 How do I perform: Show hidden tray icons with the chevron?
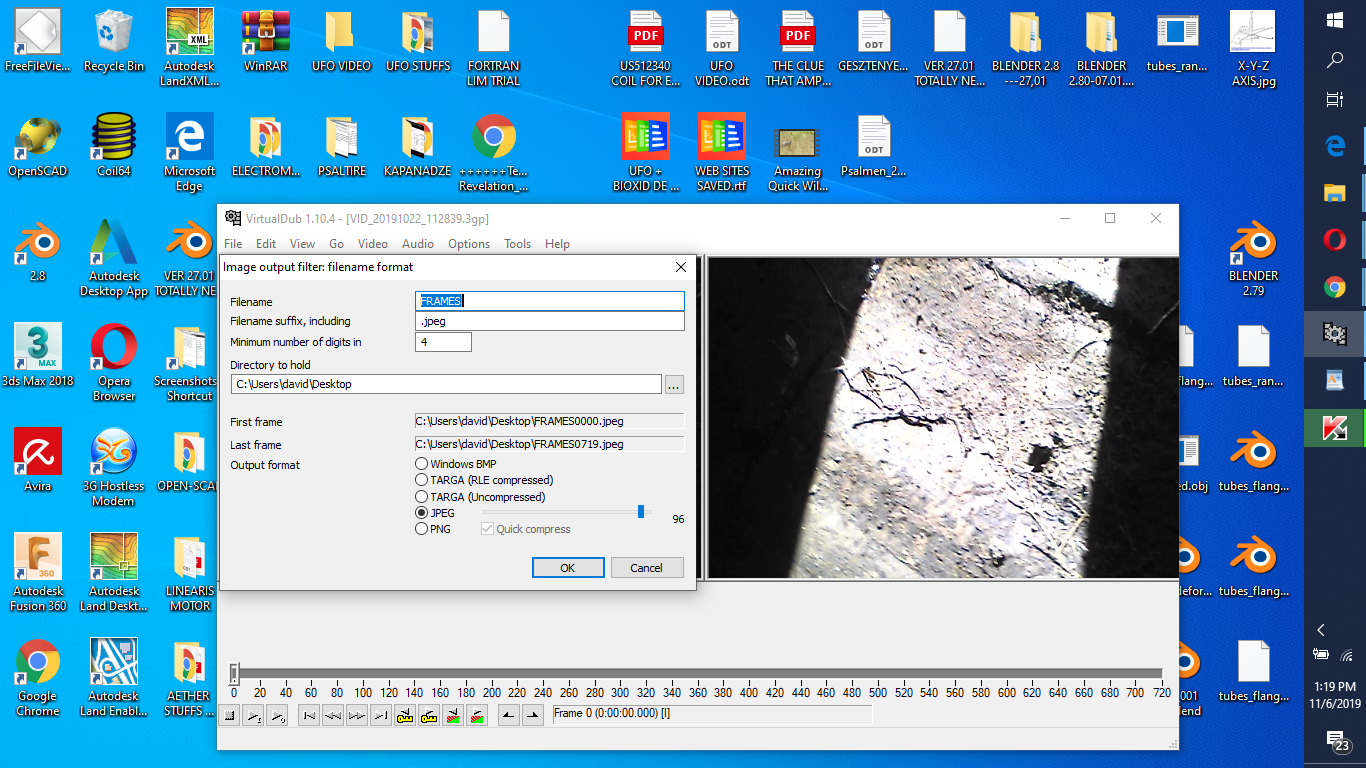click(x=1321, y=630)
